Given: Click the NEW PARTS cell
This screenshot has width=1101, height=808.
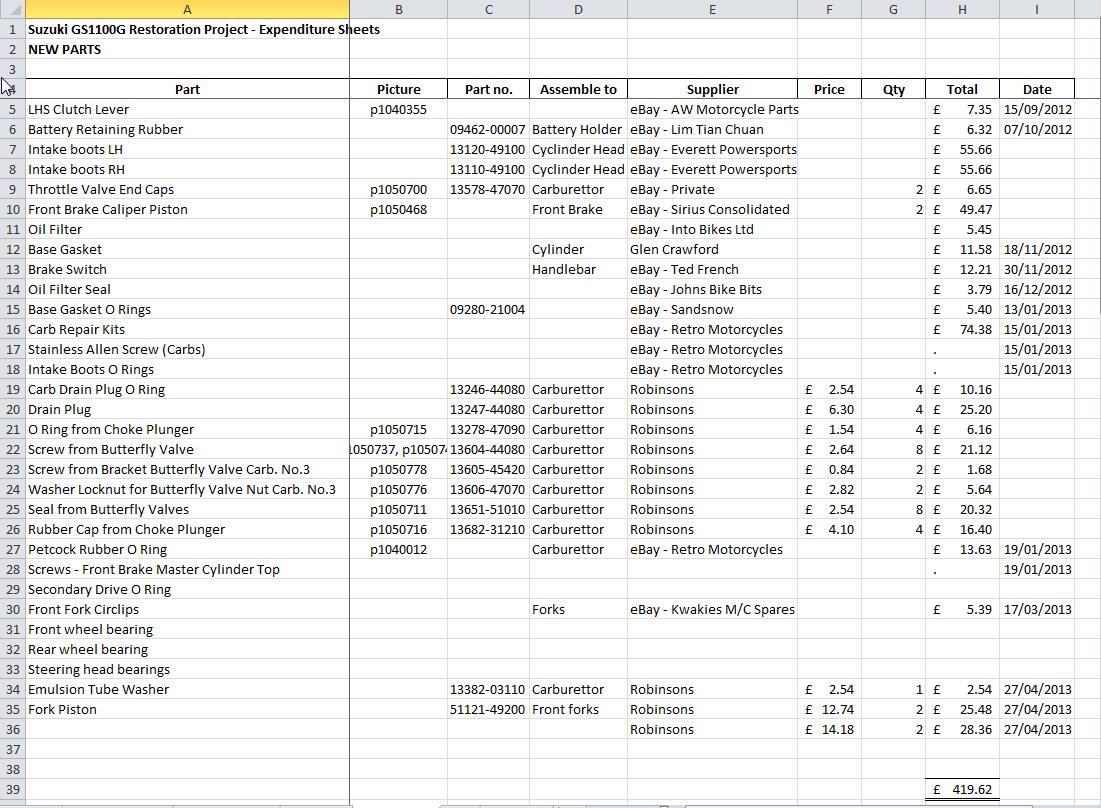Looking at the screenshot, I should pyautogui.click(x=187, y=49).
